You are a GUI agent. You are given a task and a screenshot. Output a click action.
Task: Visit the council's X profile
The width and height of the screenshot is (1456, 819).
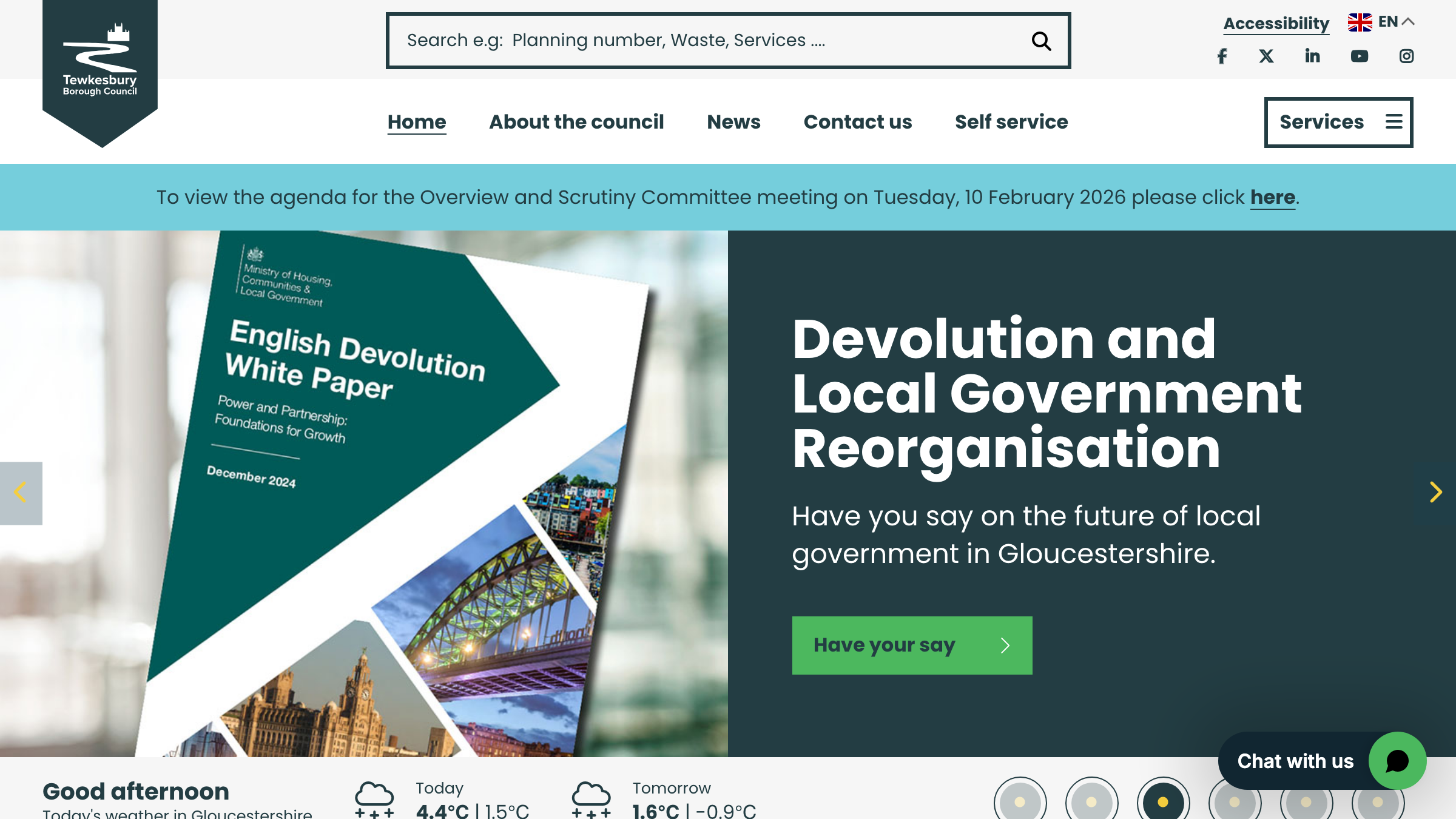click(x=1267, y=56)
